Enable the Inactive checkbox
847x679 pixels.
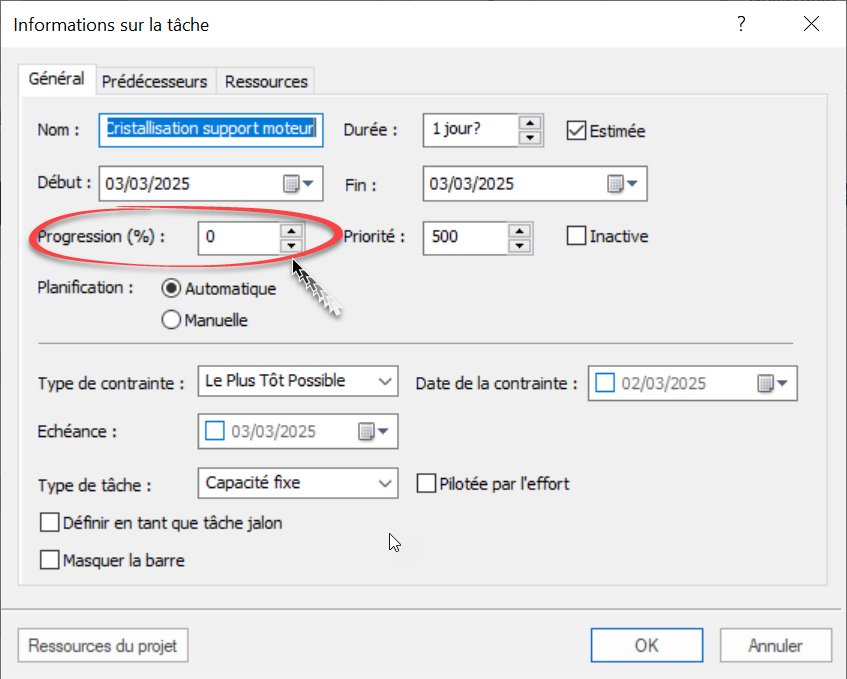pos(576,237)
